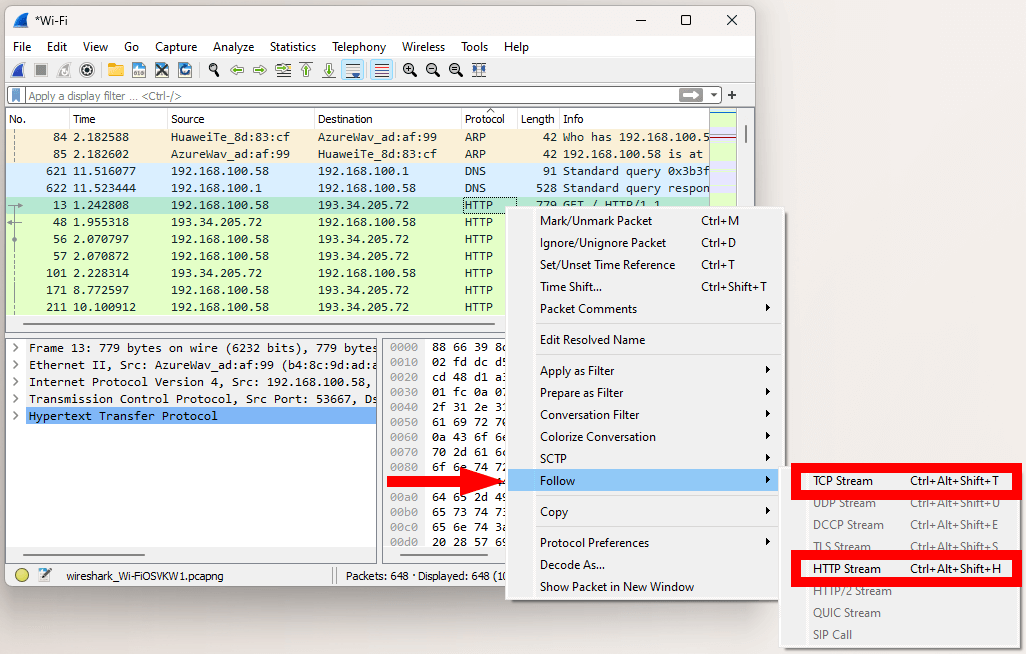Sort packets by the Destination column header
1026x654 pixels.
388,119
